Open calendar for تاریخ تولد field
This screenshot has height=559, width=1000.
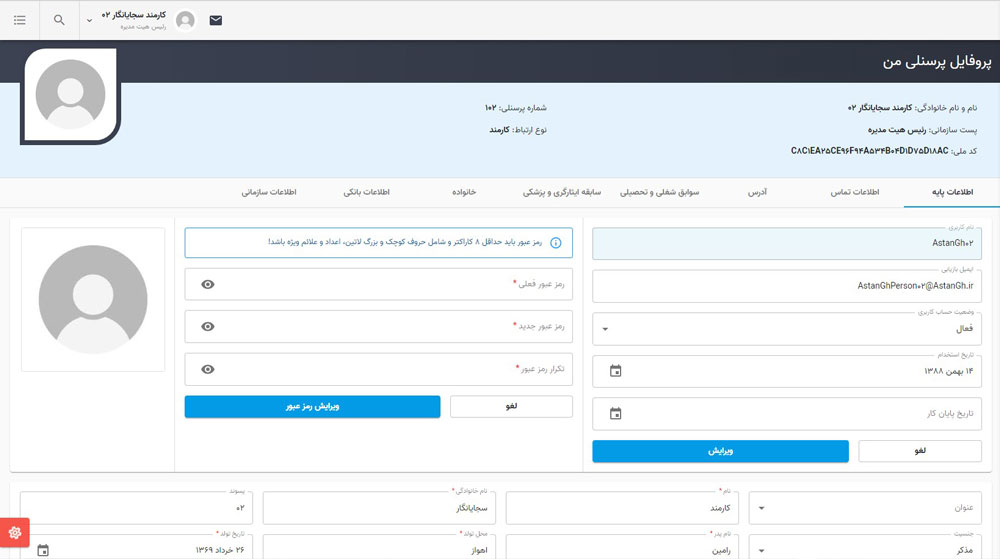click(x=43, y=549)
